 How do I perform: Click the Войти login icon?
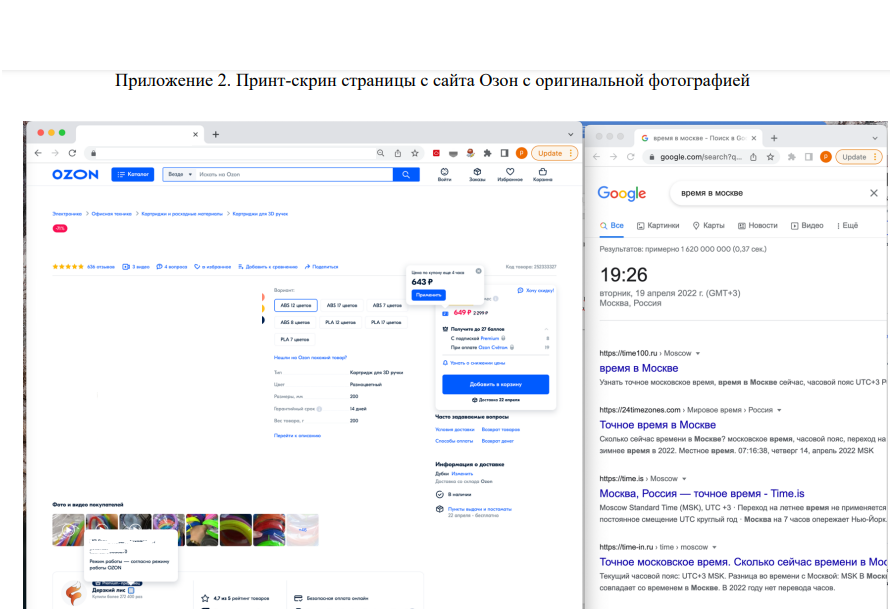click(x=444, y=174)
